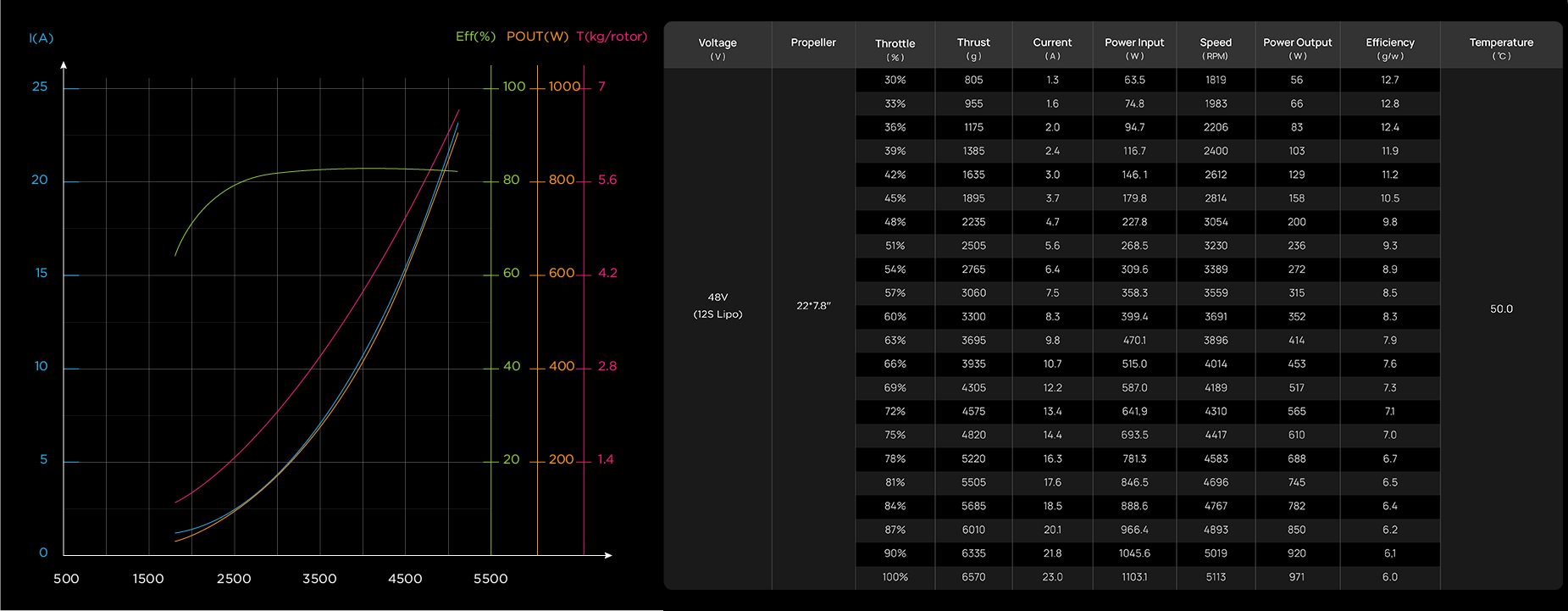Select the Thrust column header
The width and height of the screenshot is (1568, 611).
pos(973,47)
